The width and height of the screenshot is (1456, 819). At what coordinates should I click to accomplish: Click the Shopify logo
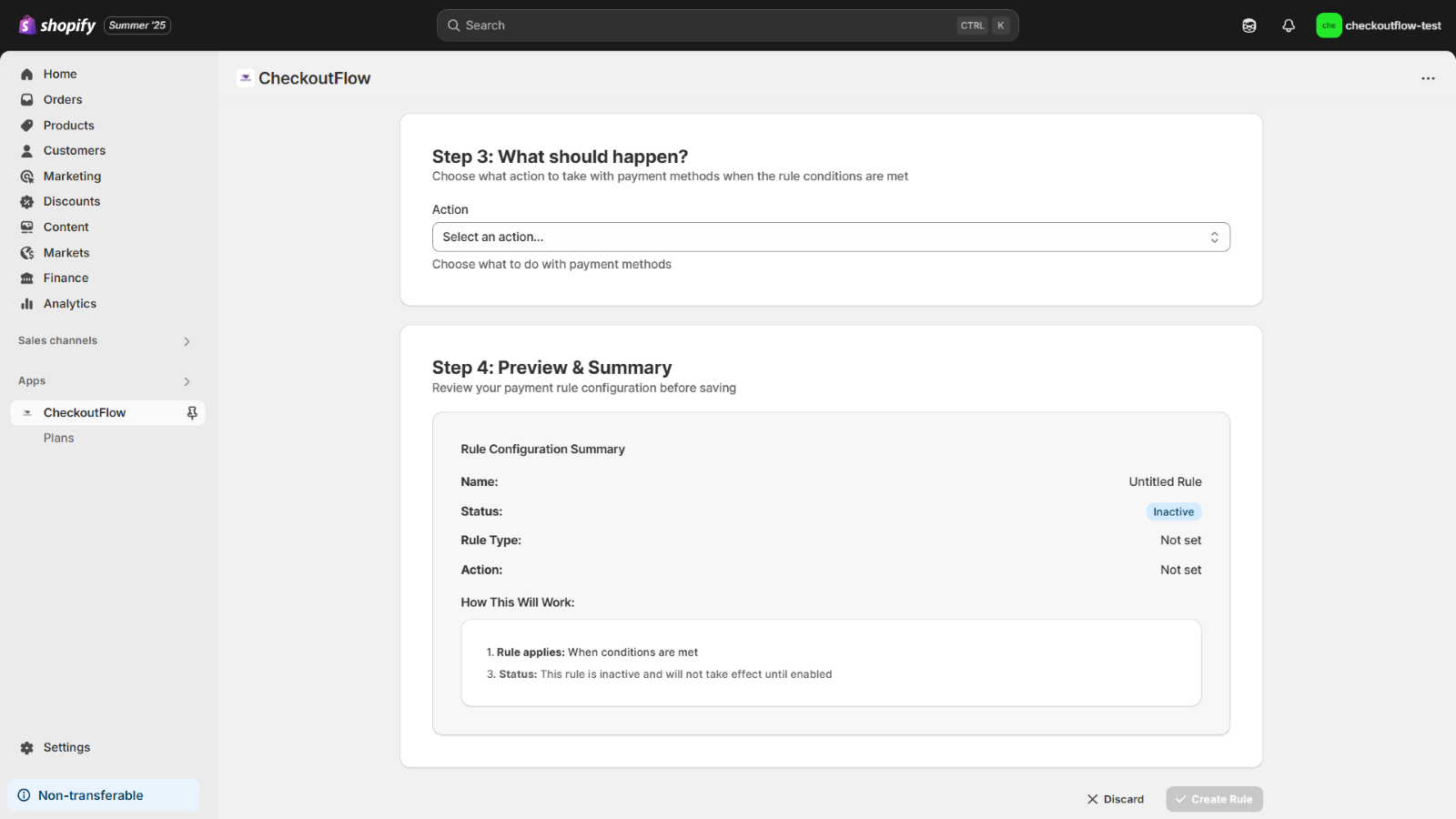[56, 25]
